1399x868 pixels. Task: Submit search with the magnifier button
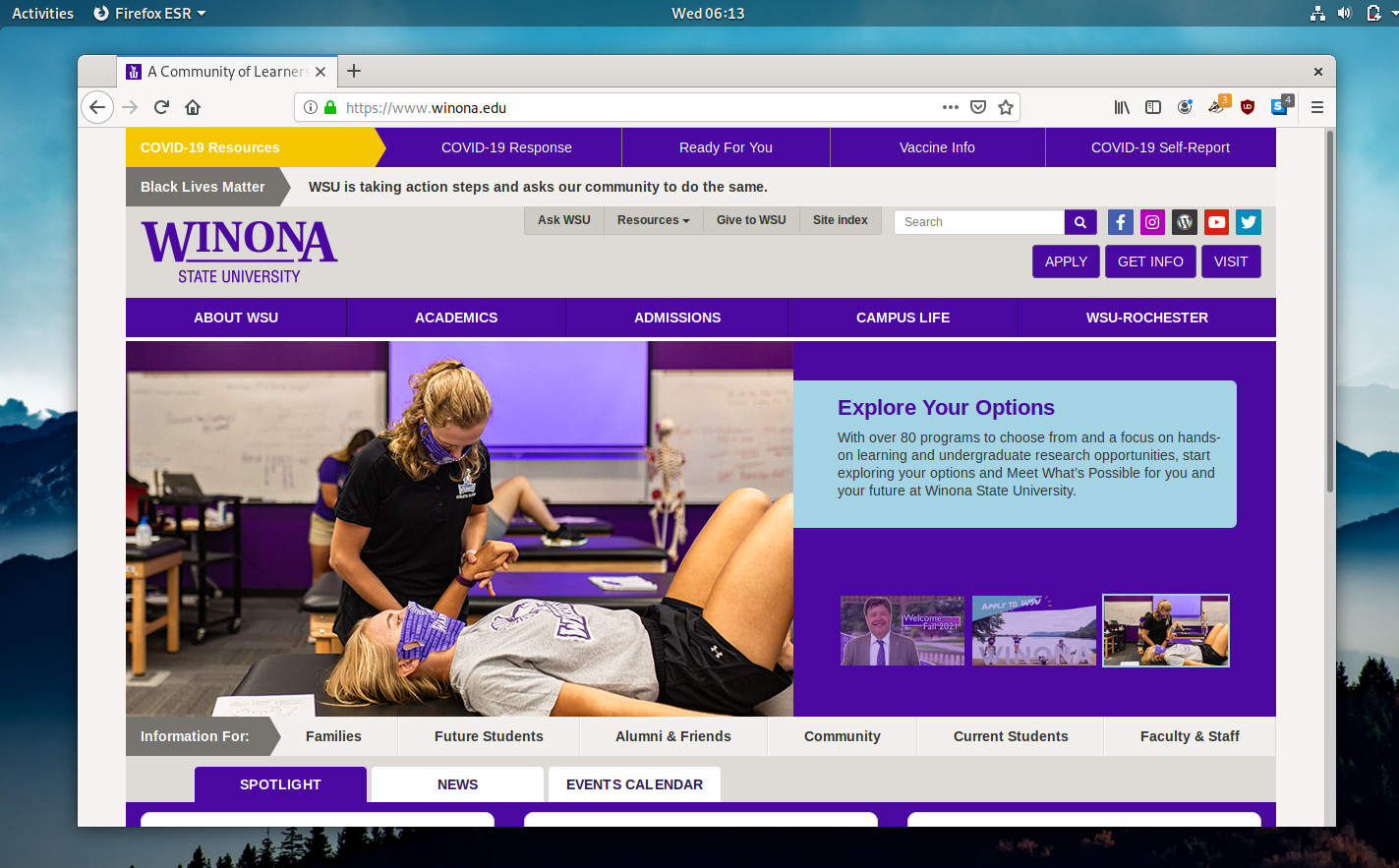(x=1079, y=222)
